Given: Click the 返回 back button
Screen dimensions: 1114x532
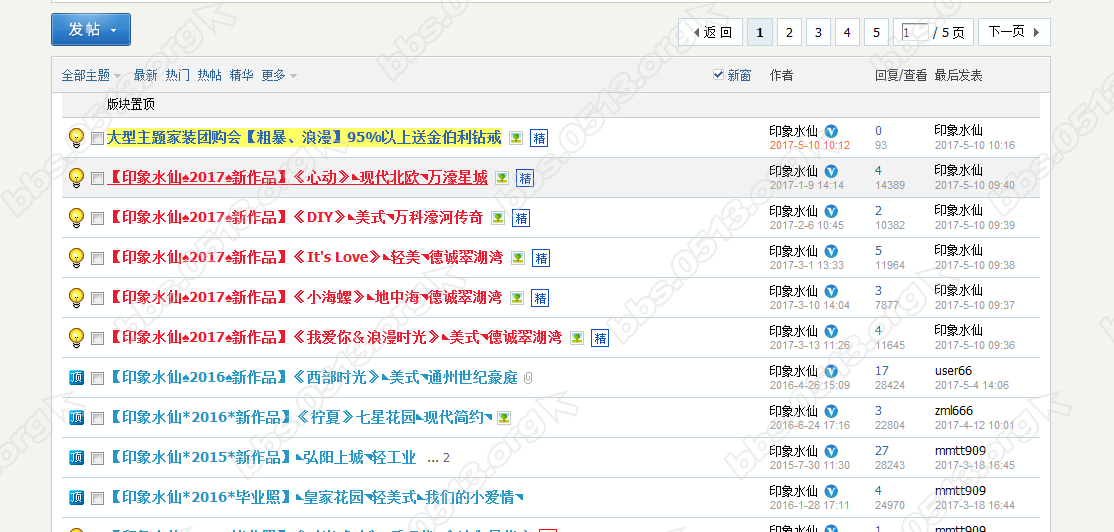Looking at the screenshot, I should (x=710, y=32).
